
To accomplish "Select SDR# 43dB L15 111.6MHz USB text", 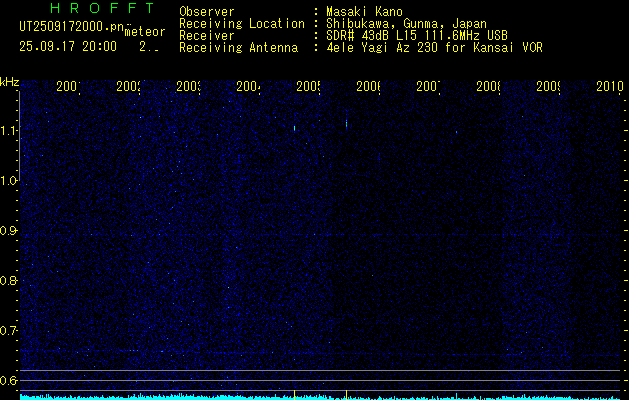I will 417,36.
